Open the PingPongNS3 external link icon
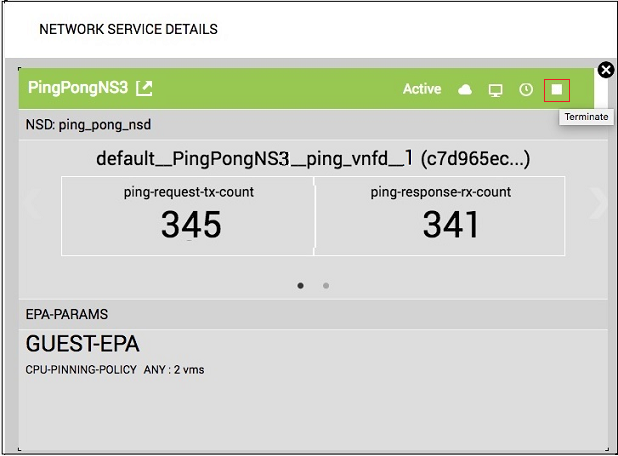This screenshot has width=618, height=456. tap(145, 88)
